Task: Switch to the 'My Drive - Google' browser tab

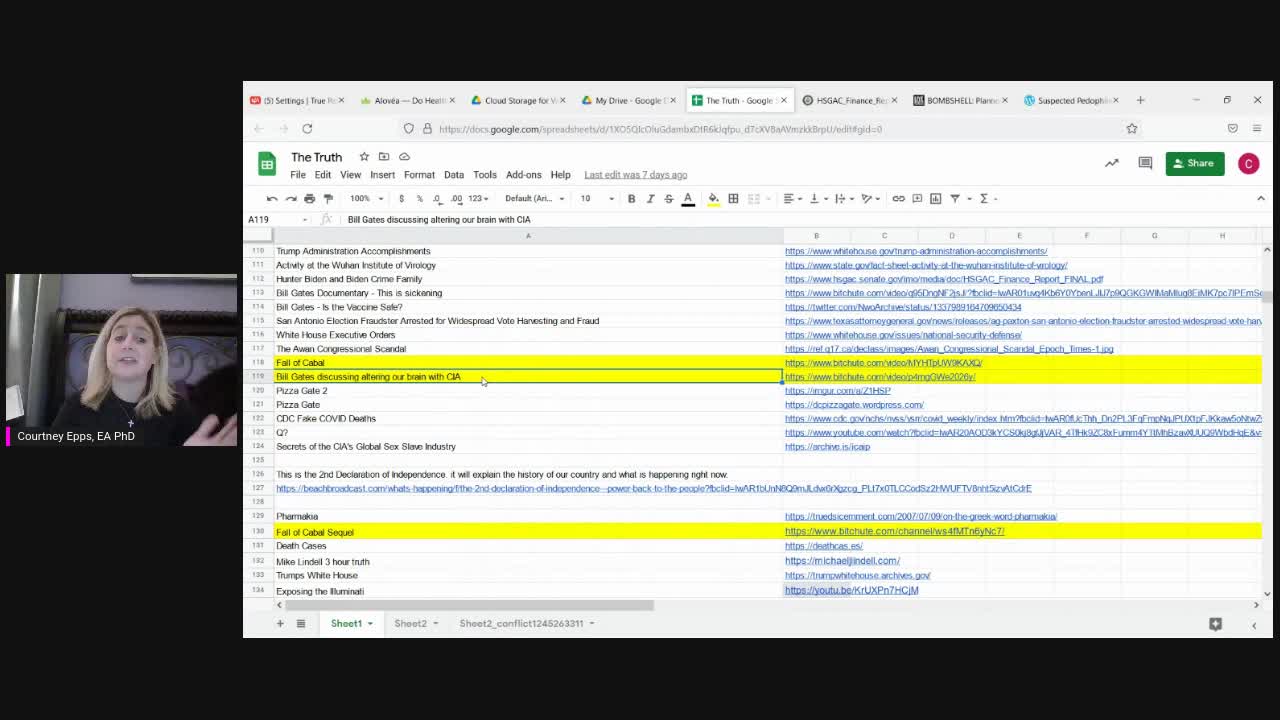Action: pos(627,100)
